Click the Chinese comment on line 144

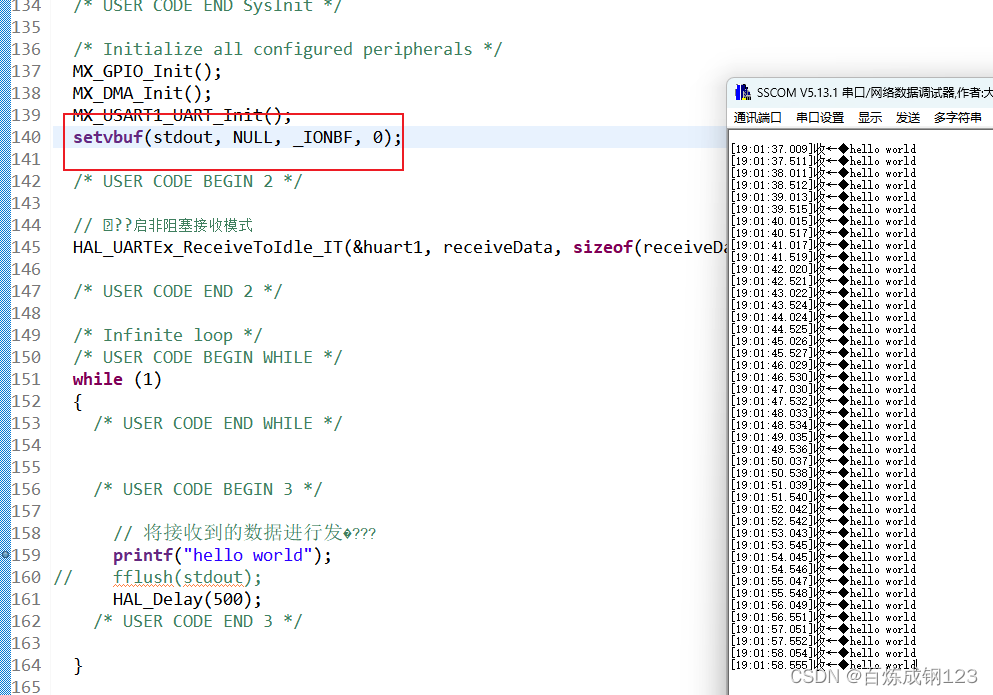point(163,225)
